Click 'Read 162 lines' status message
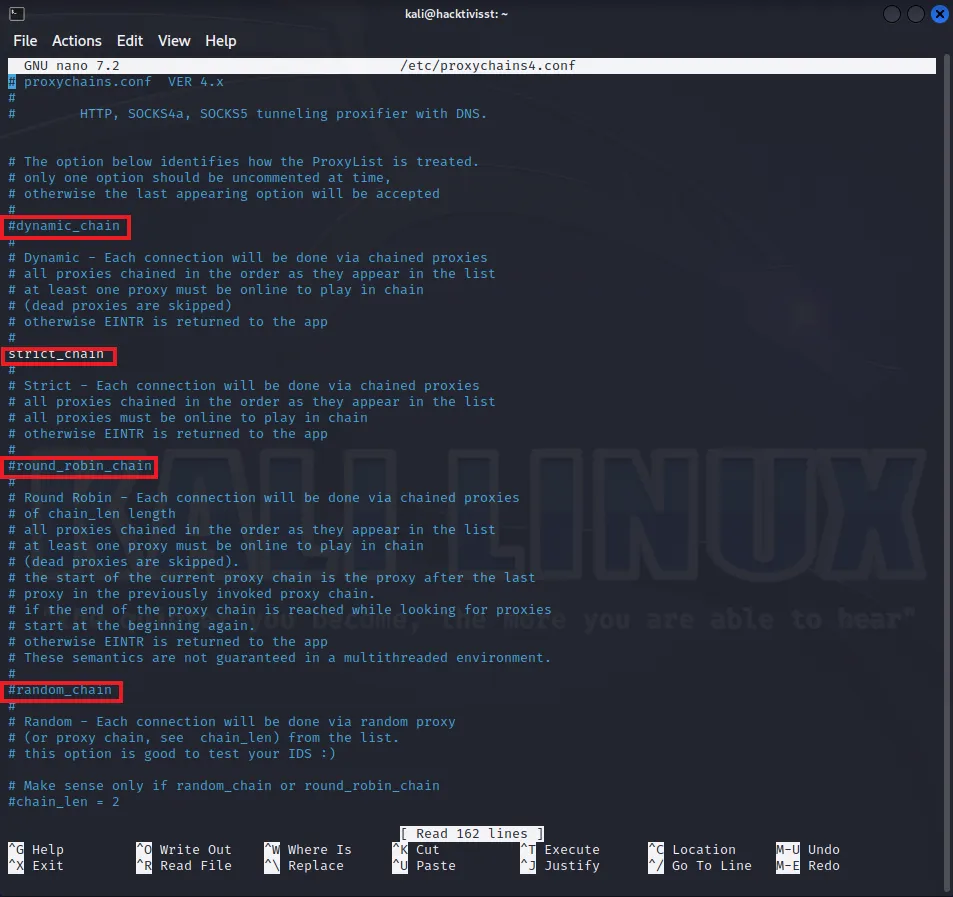953x897 pixels. coord(472,834)
